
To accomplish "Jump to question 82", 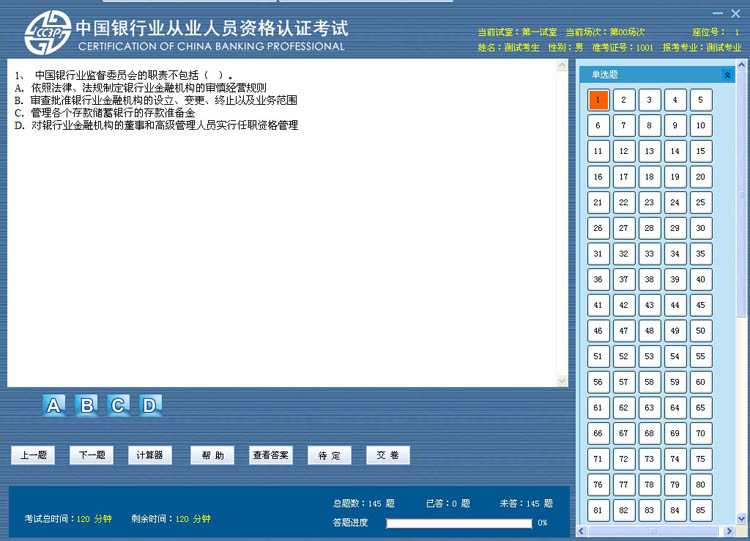I will coord(624,510).
